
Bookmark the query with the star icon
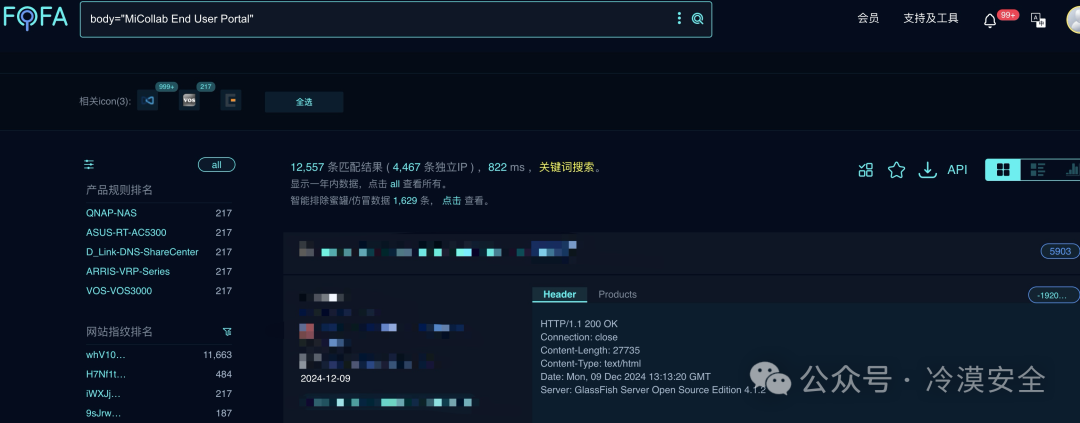coord(896,169)
